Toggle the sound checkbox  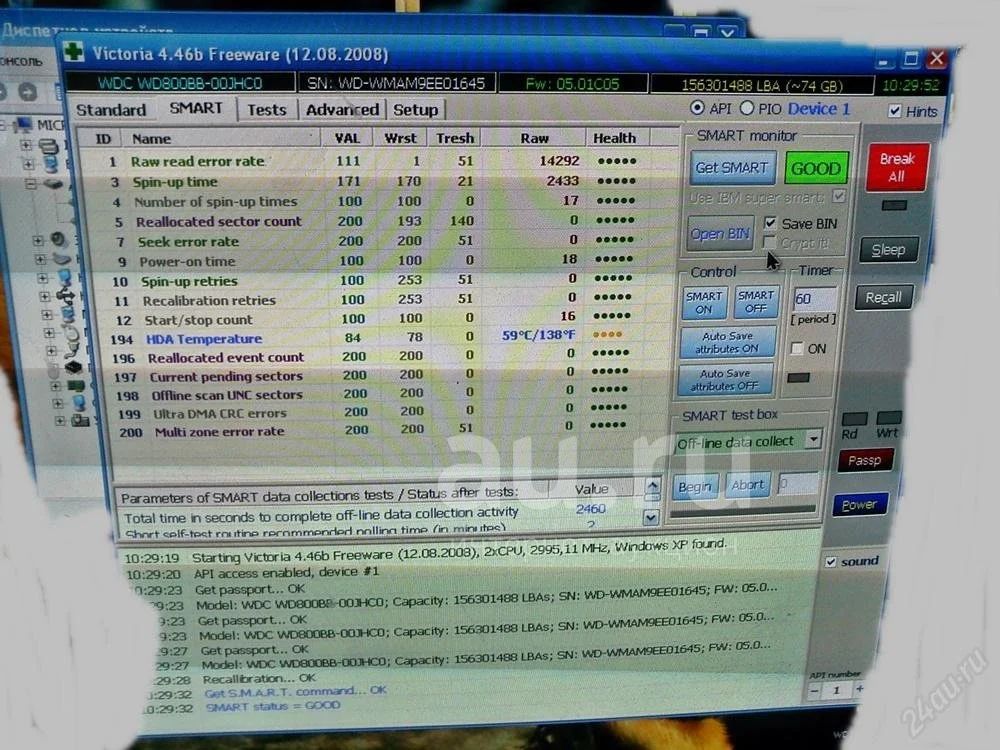pyautogui.click(x=830, y=562)
